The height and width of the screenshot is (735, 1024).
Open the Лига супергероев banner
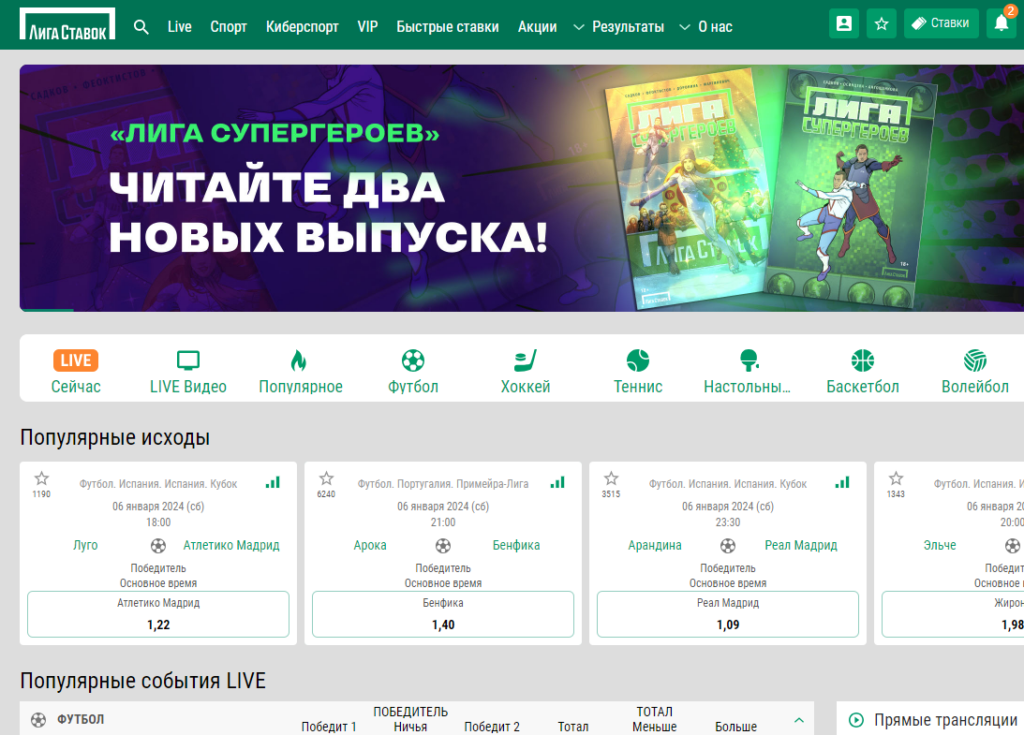tap(522, 188)
